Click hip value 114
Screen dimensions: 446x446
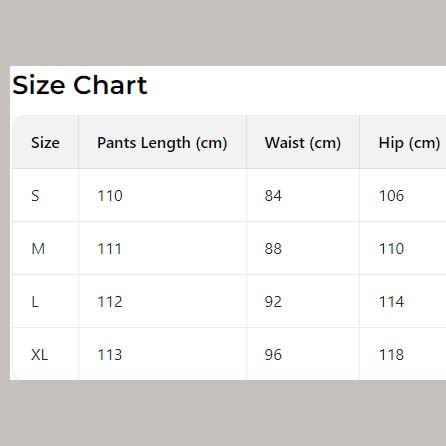[x=392, y=302]
